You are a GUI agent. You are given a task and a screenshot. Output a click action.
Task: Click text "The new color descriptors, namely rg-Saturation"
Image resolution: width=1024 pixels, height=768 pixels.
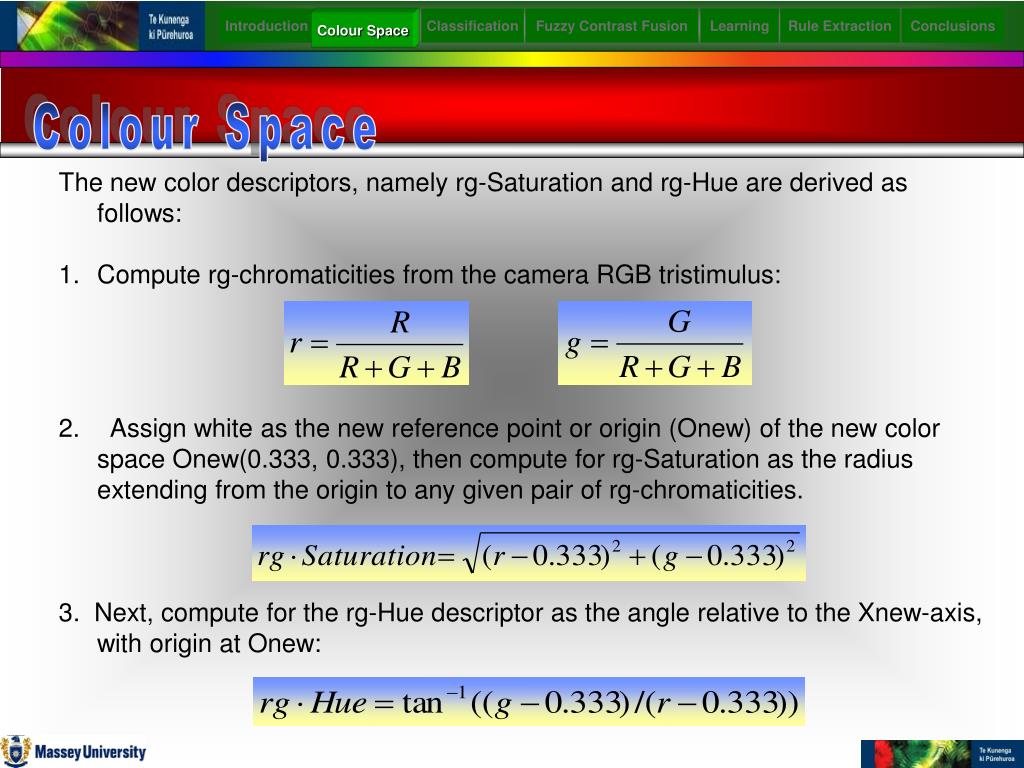[331, 183]
